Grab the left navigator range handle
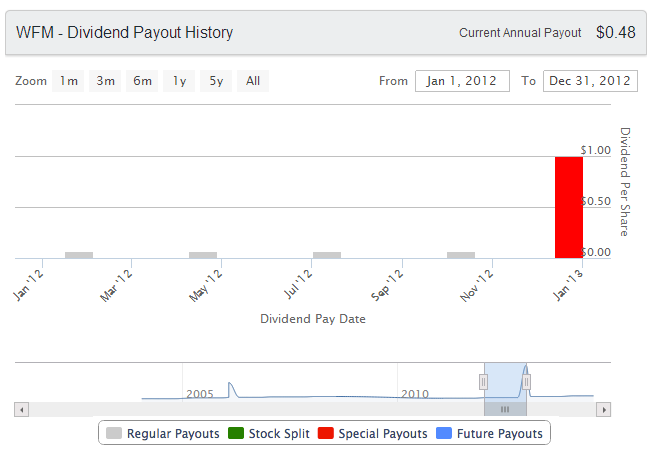Image resolution: width=652 pixels, height=453 pixels. click(x=483, y=381)
